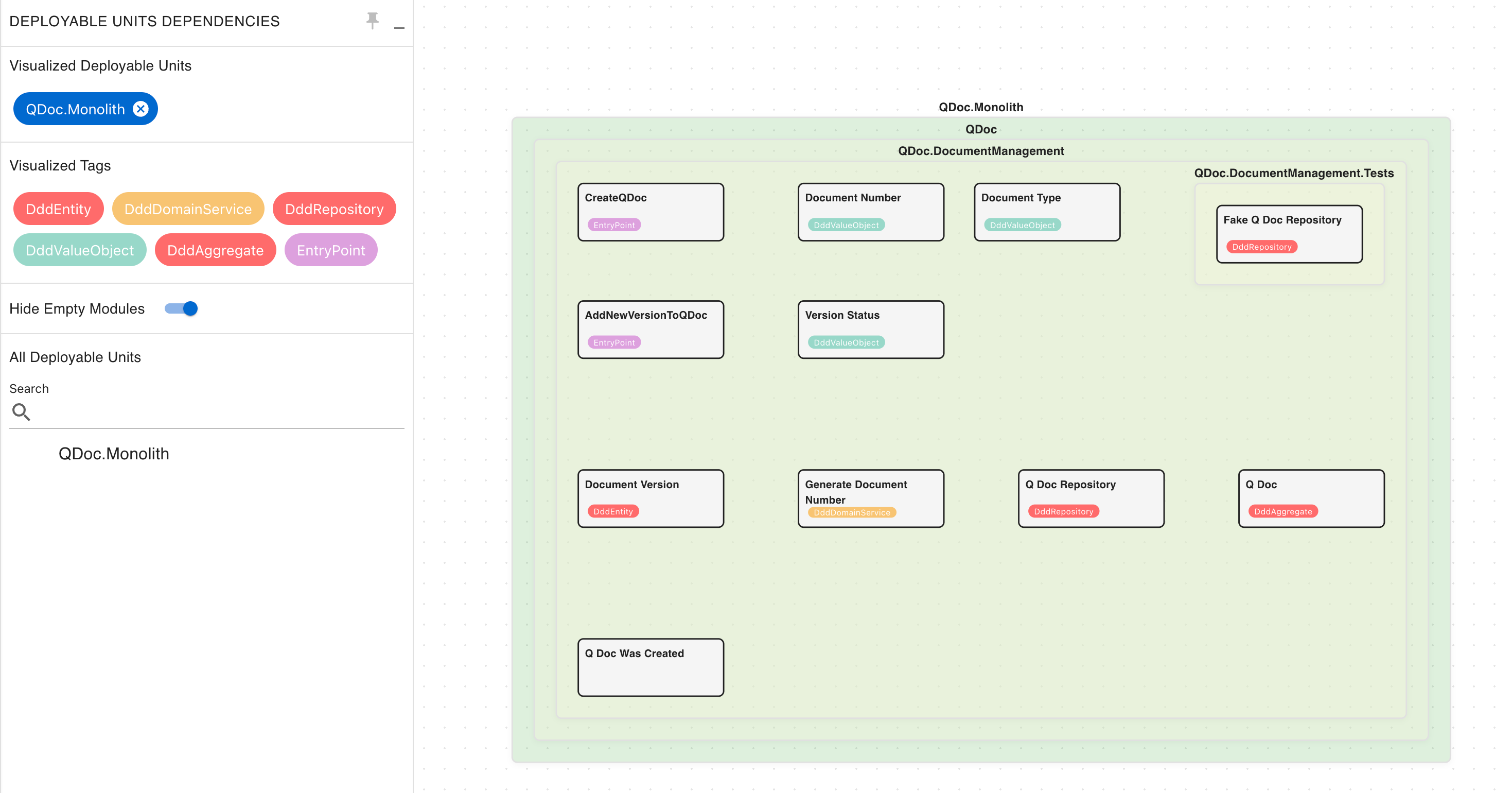Viewport: 1512px width, 793px height.
Task: Pin the Deployable Units Dependencies panel
Action: (x=372, y=21)
